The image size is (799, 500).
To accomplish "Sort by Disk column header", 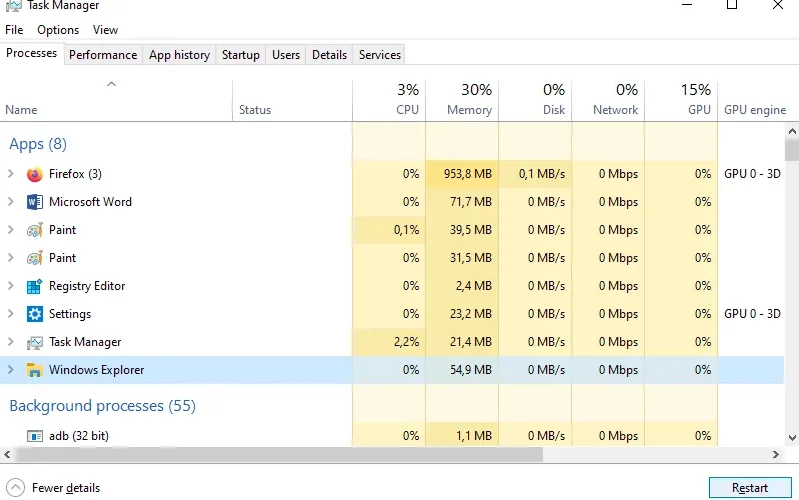I will 535,101.
